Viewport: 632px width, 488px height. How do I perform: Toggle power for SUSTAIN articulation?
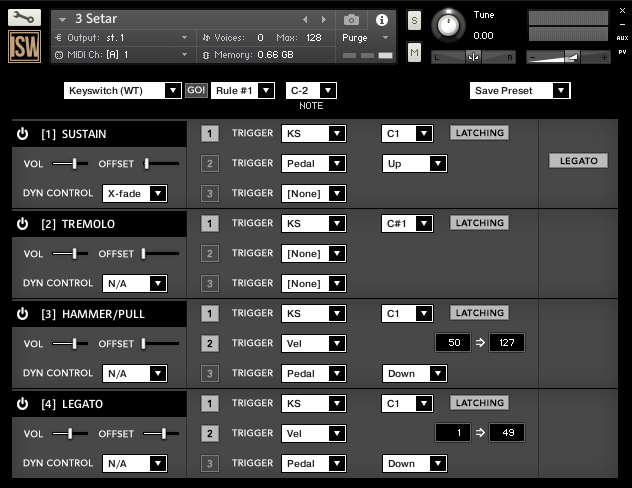click(22, 134)
